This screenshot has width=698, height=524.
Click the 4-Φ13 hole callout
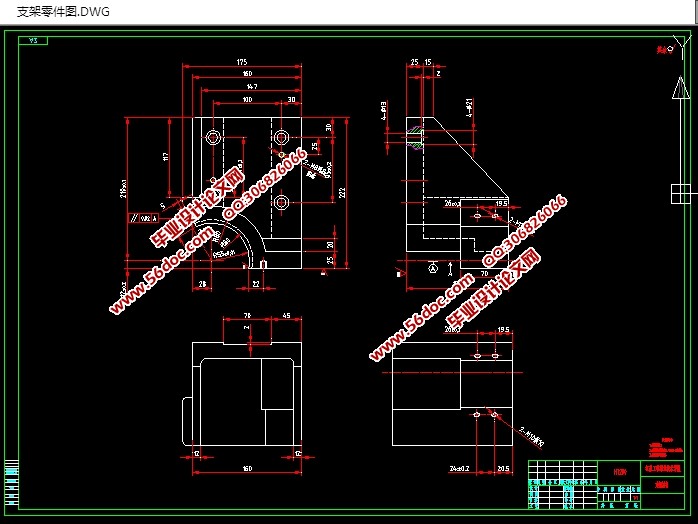point(384,110)
